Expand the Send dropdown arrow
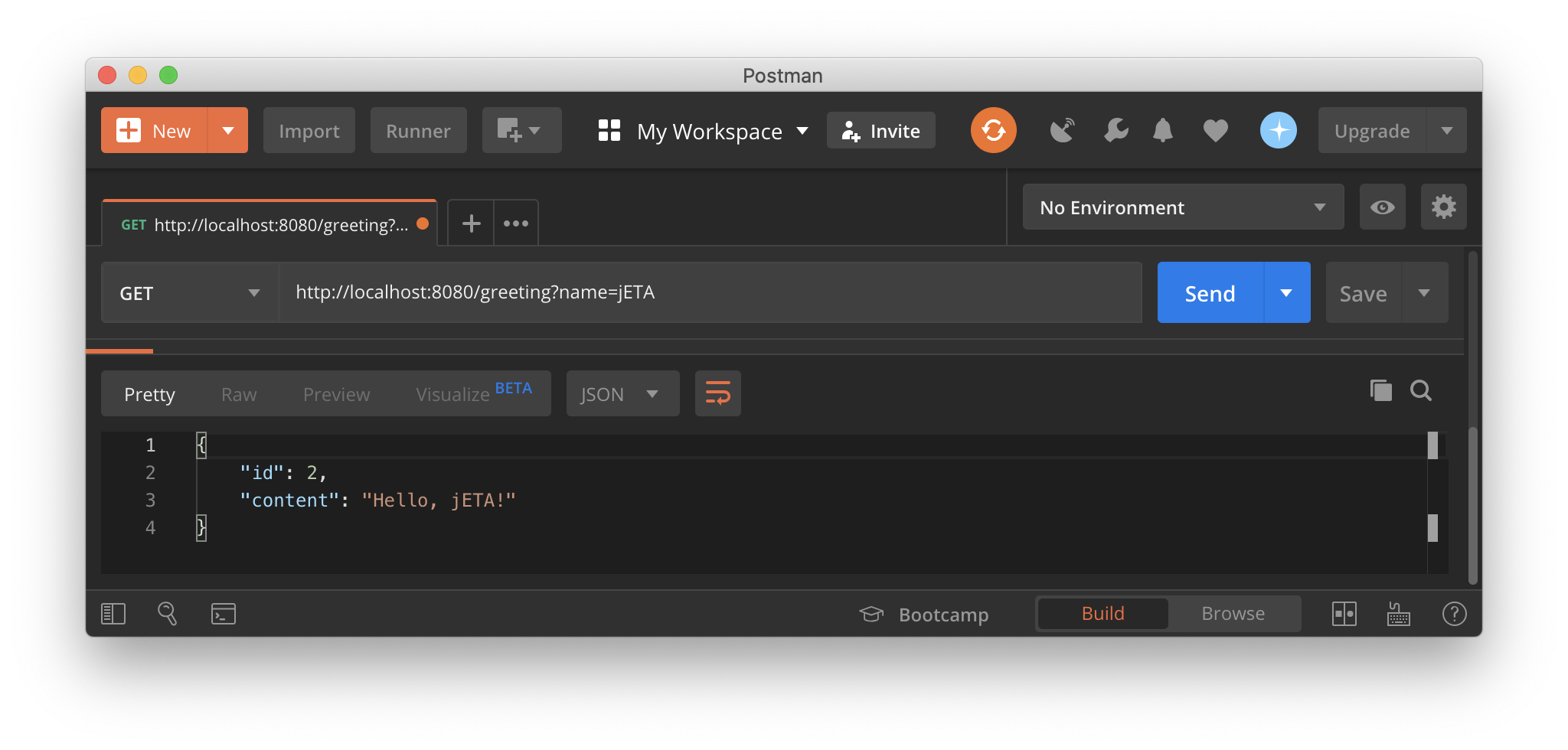Screen dimensions: 1568x750 click(x=1286, y=292)
